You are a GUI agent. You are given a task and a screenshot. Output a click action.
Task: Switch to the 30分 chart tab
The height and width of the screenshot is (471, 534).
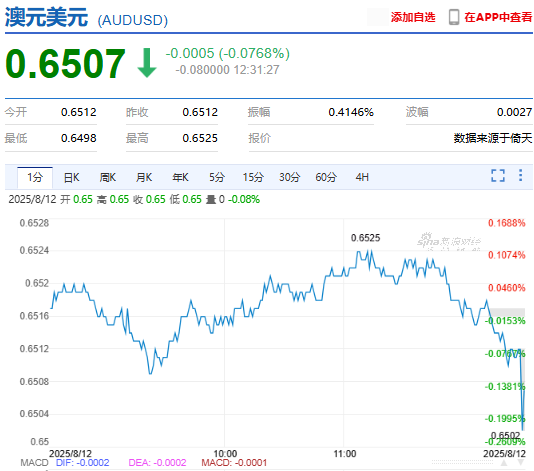[289, 177]
